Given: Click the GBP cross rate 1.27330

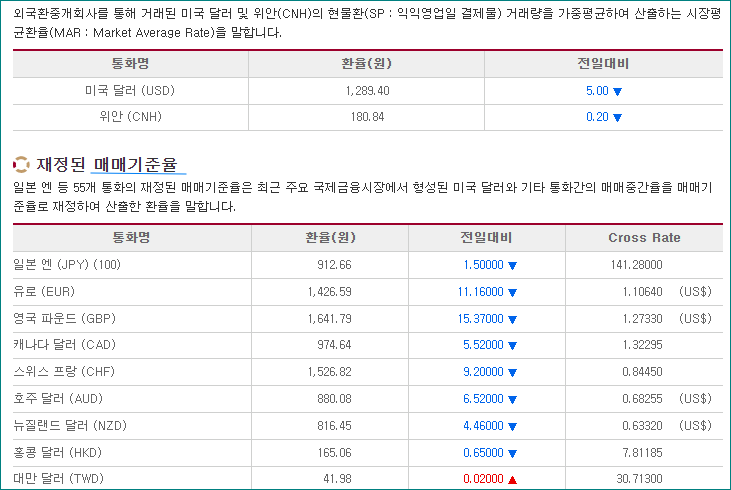Looking at the screenshot, I should [642, 319].
